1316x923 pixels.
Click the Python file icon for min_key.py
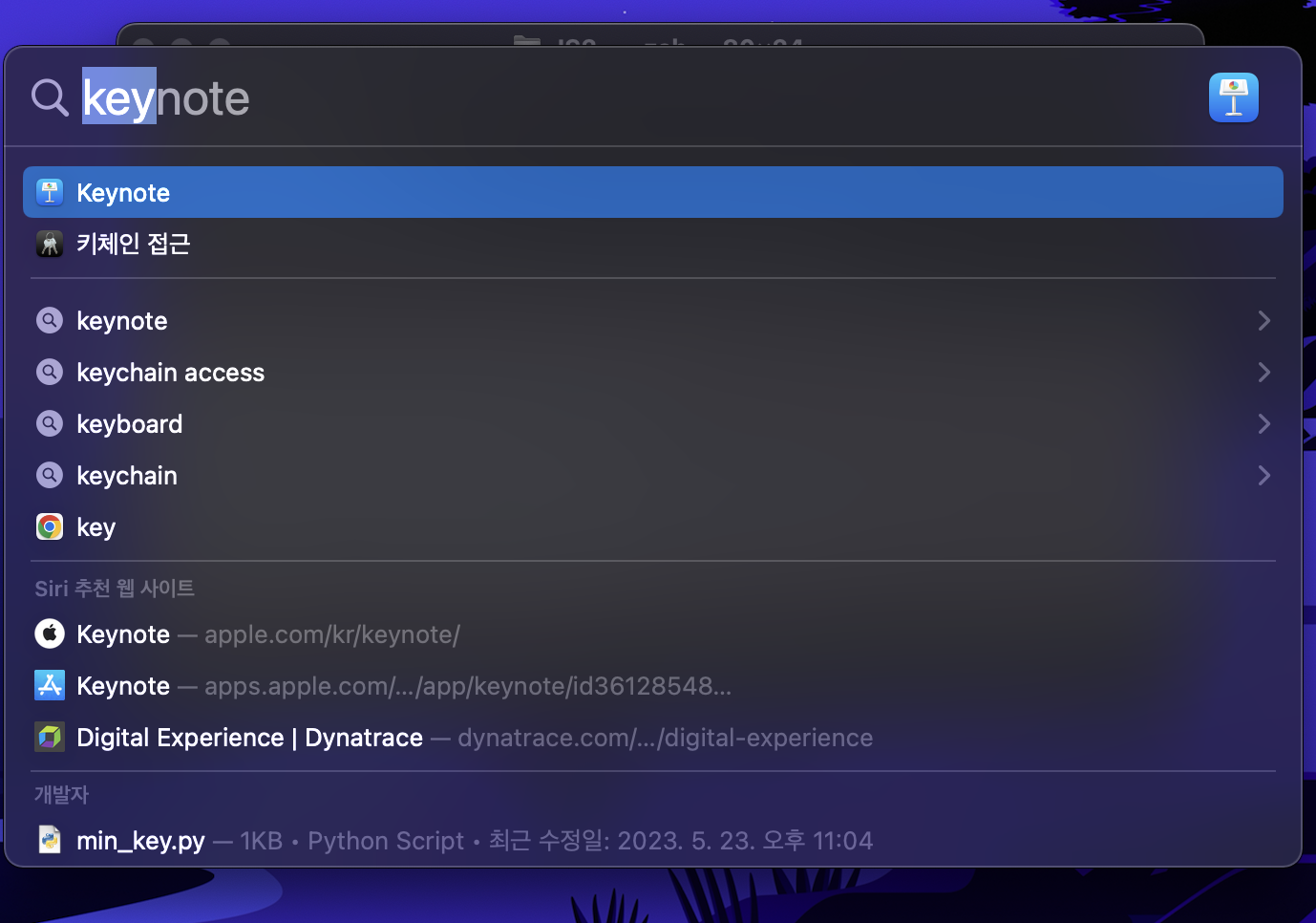[50, 840]
